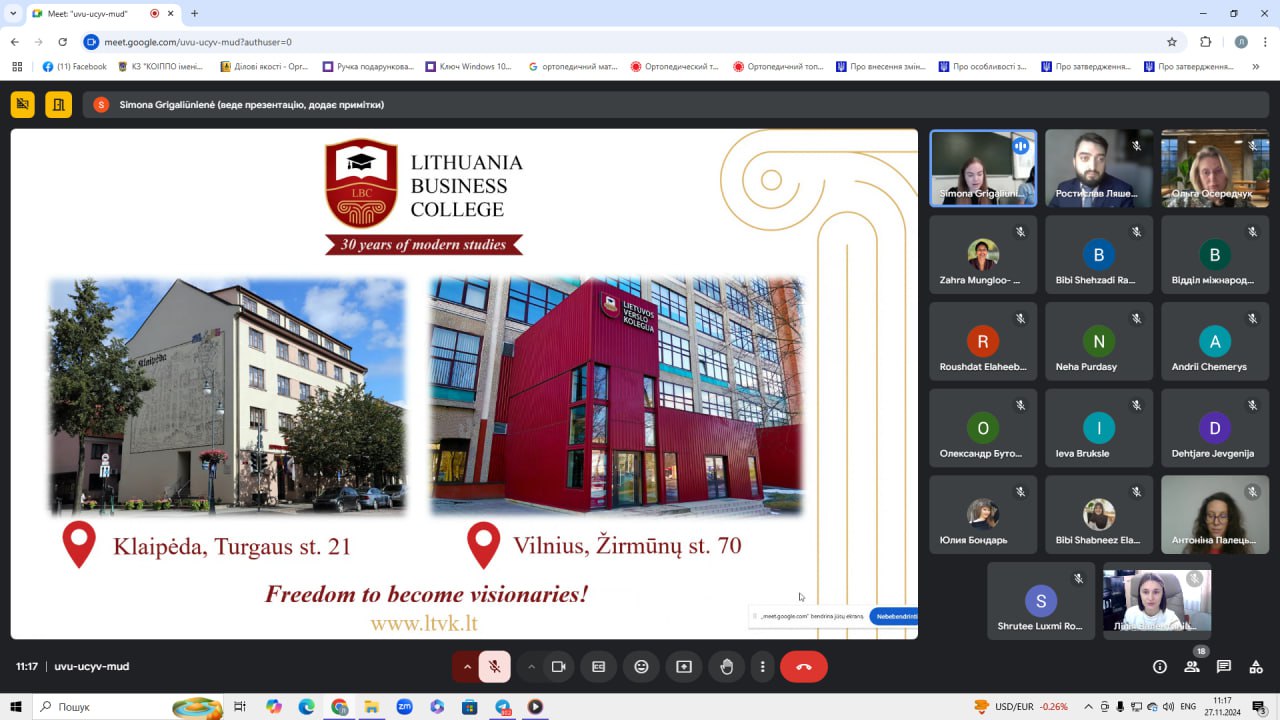
Task: Open the emoji reactions icon
Action: 641,667
